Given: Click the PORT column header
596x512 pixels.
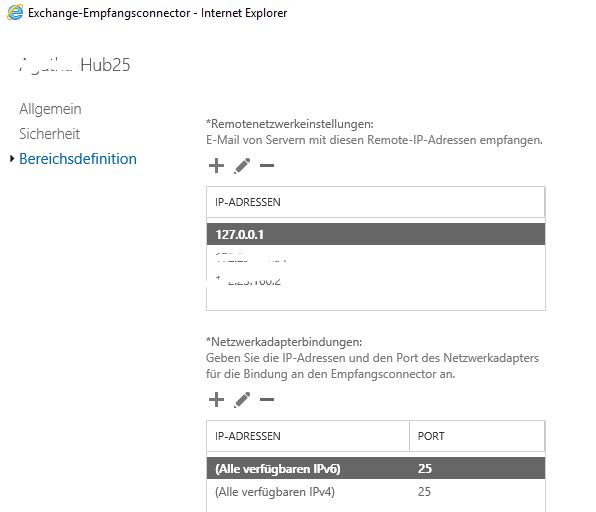Looking at the screenshot, I should pyautogui.click(x=431, y=436).
